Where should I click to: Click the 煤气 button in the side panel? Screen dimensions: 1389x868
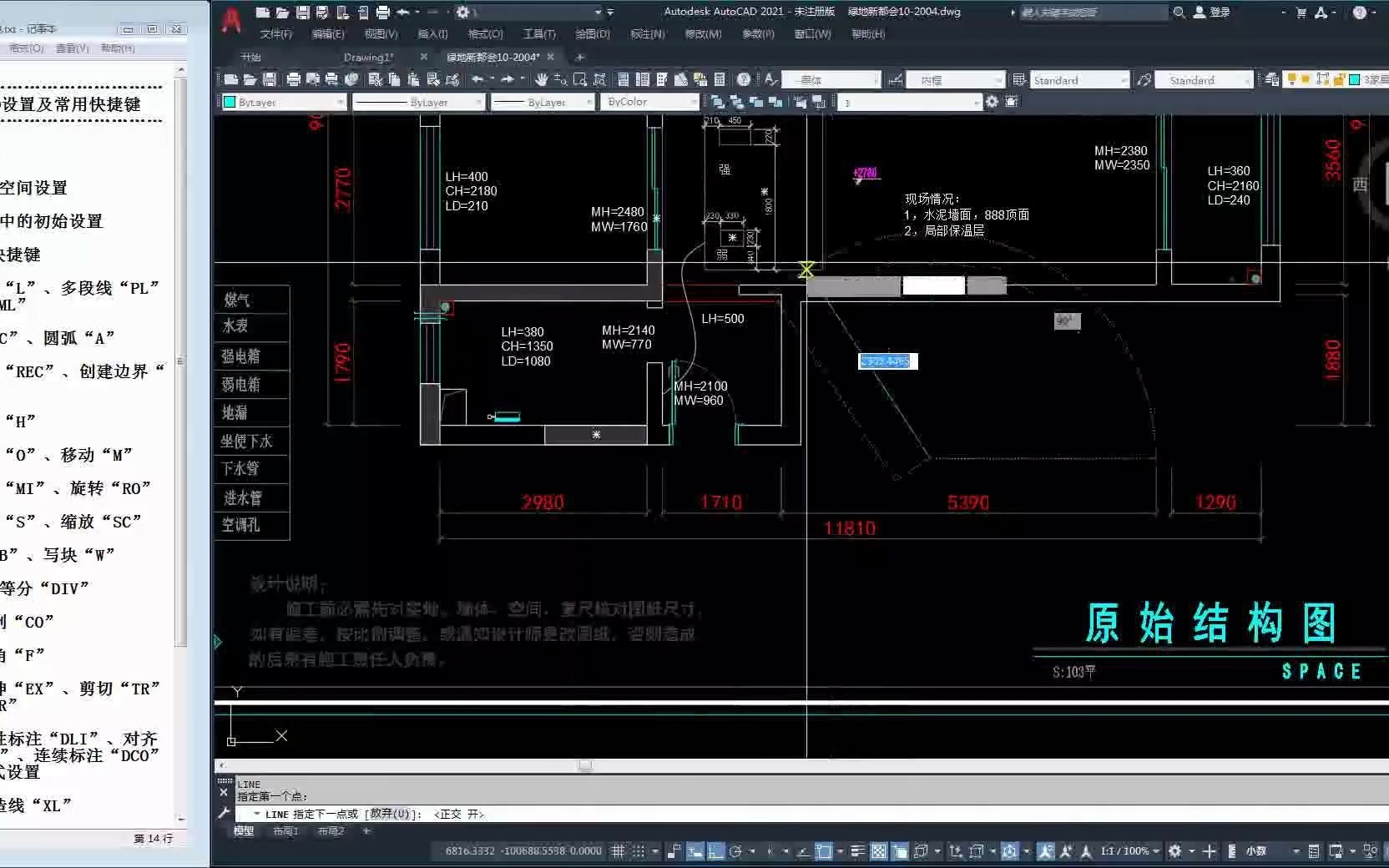coord(250,300)
